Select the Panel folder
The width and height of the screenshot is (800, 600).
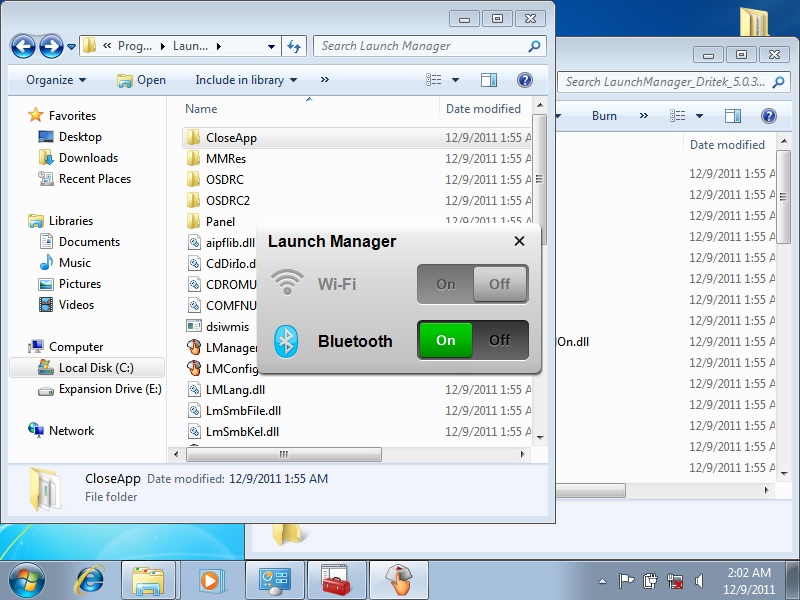coord(220,222)
